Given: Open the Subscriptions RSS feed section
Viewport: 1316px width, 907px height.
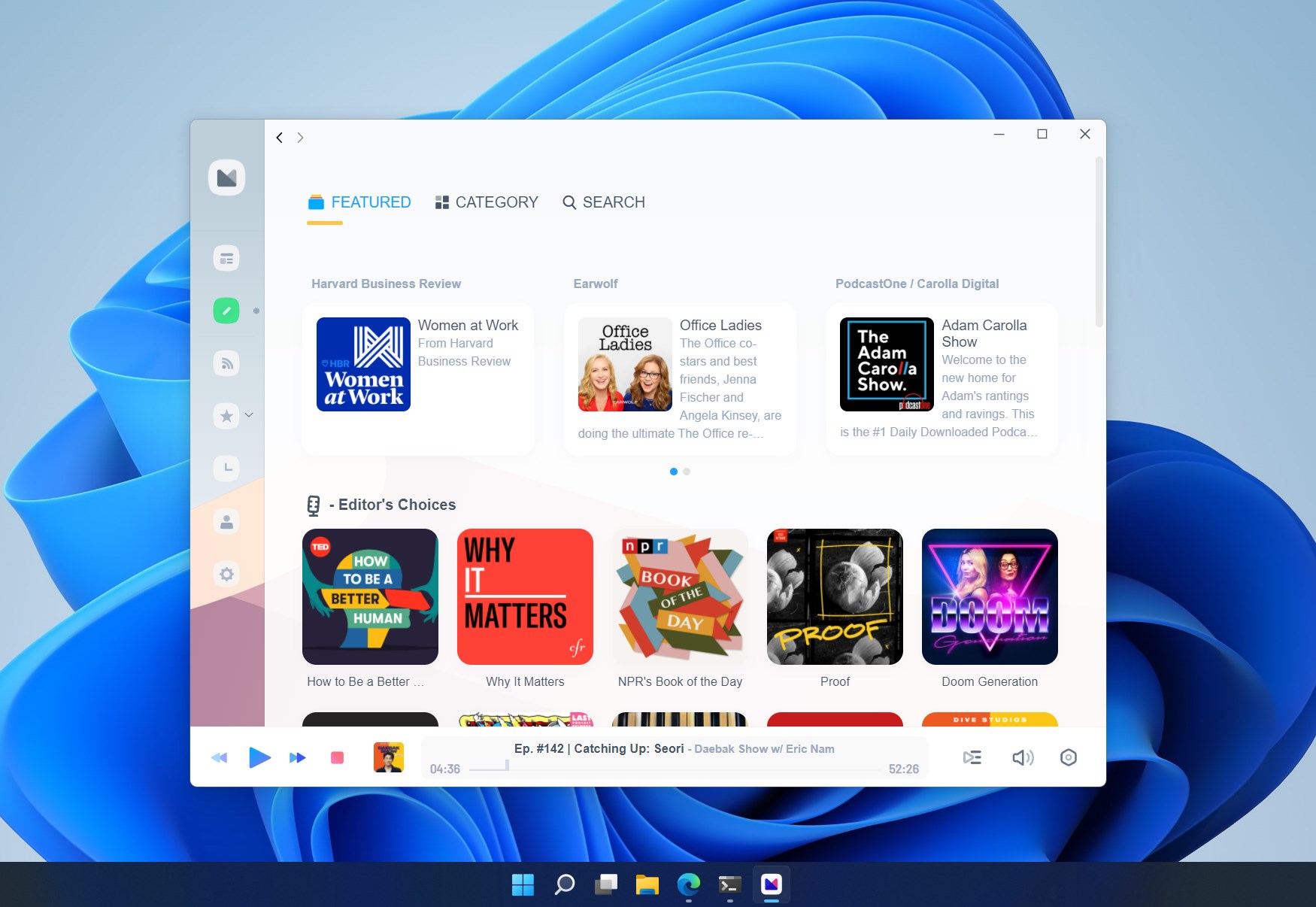Looking at the screenshot, I should click(227, 363).
